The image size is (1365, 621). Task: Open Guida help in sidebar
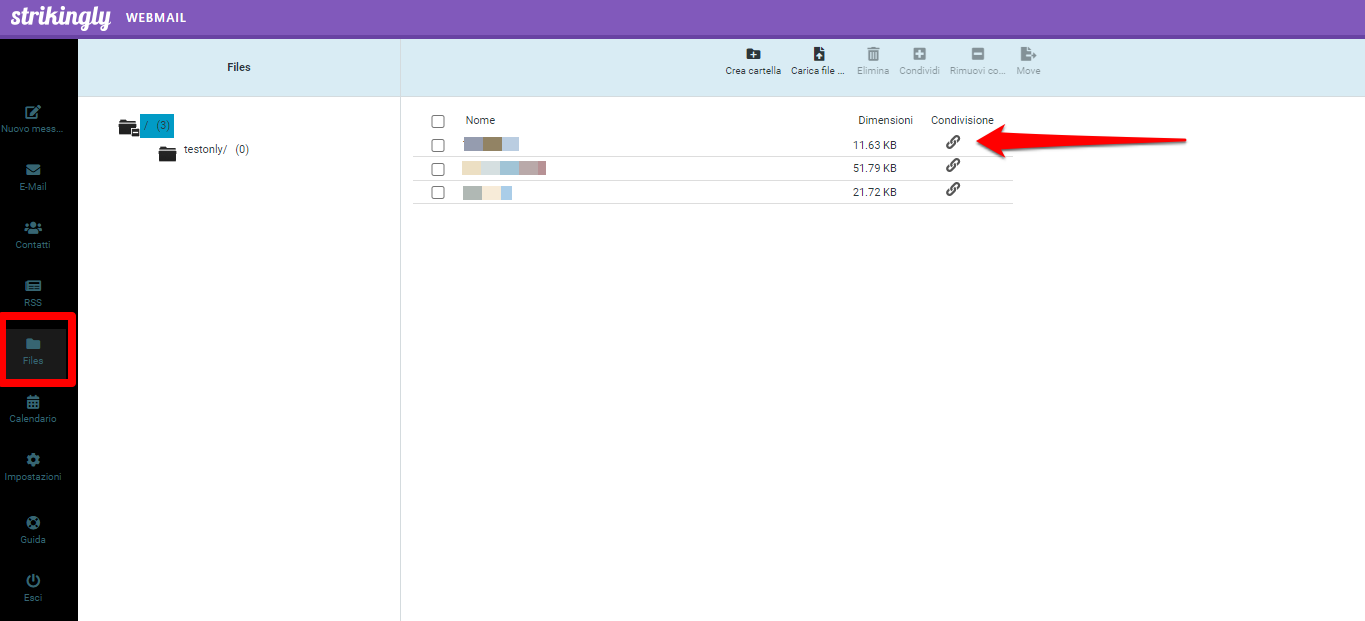click(x=33, y=529)
